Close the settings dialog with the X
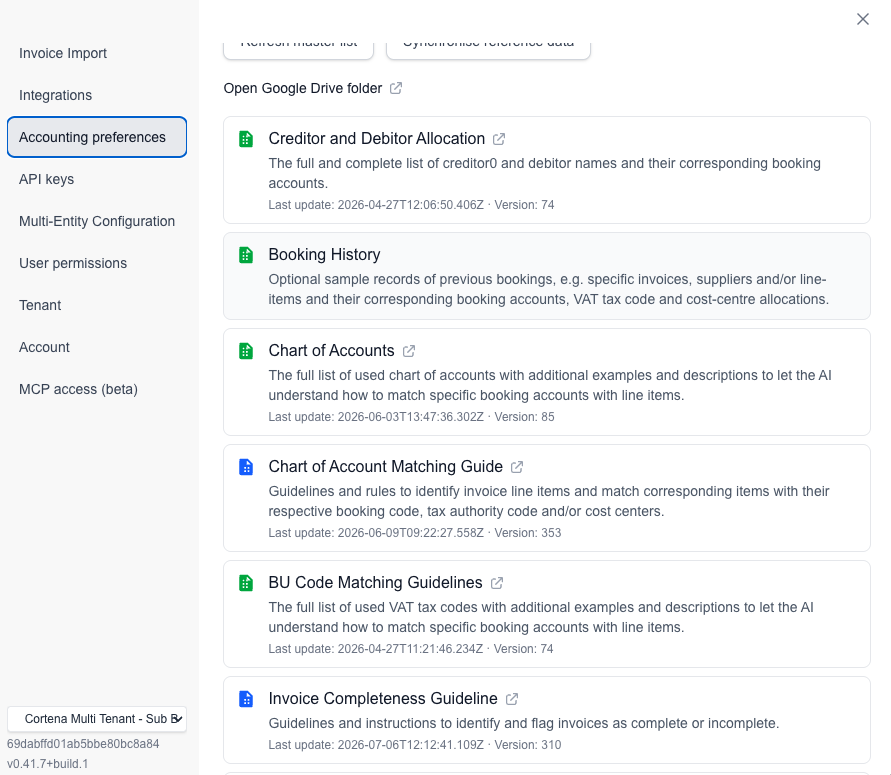Image resolution: width=891 pixels, height=775 pixels. tap(863, 19)
